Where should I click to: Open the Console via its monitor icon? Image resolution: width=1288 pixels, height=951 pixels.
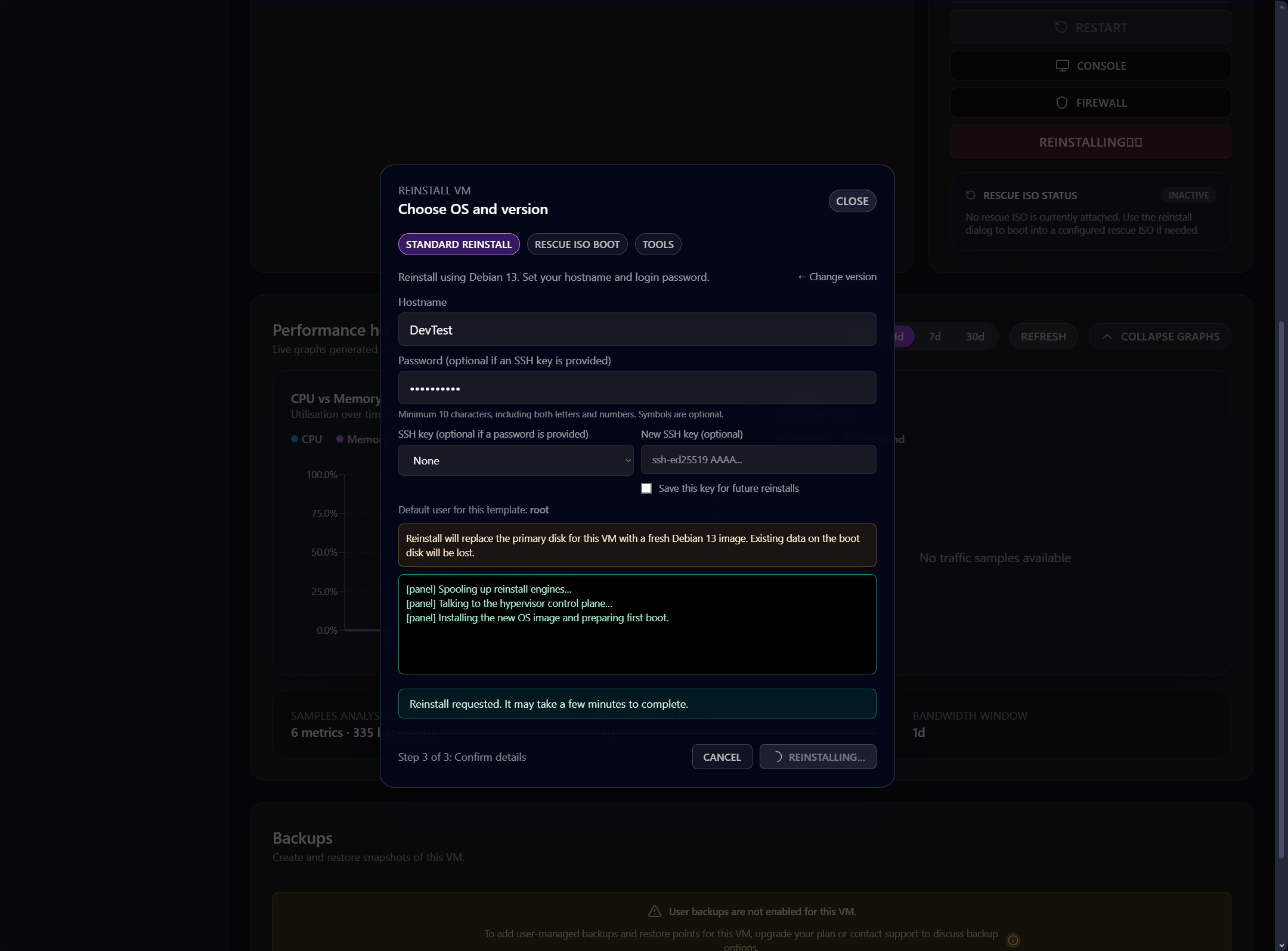pyautogui.click(x=1063, y=66)
